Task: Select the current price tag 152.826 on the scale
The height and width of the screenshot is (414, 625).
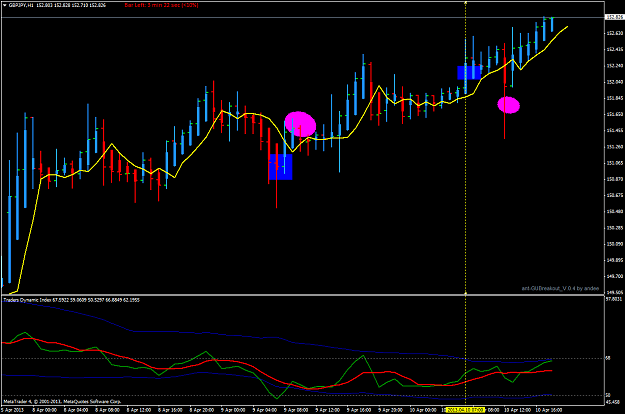Action: click(x=614, y=17)
